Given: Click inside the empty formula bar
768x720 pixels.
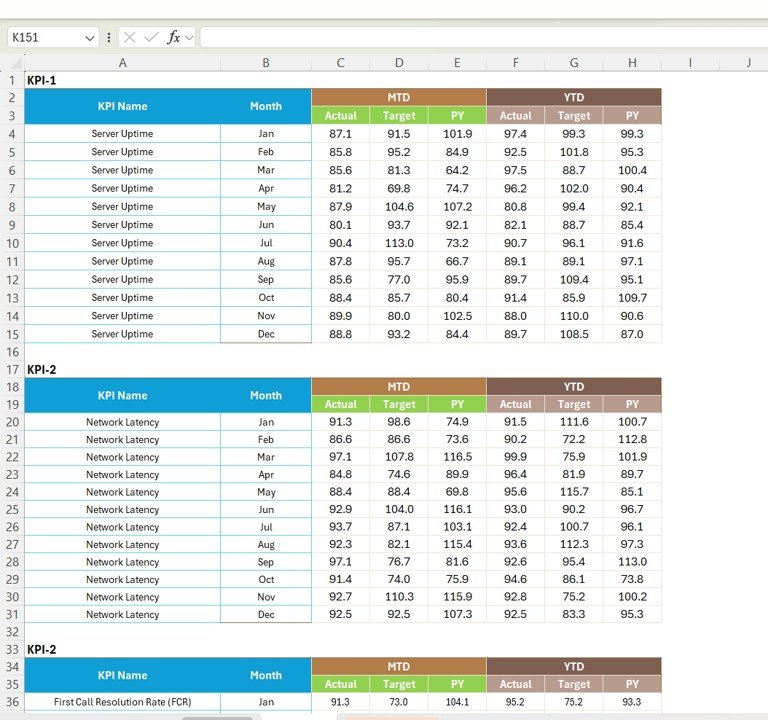Looking at the screenshot, I should pyautogui.click(x=480, y=37).
